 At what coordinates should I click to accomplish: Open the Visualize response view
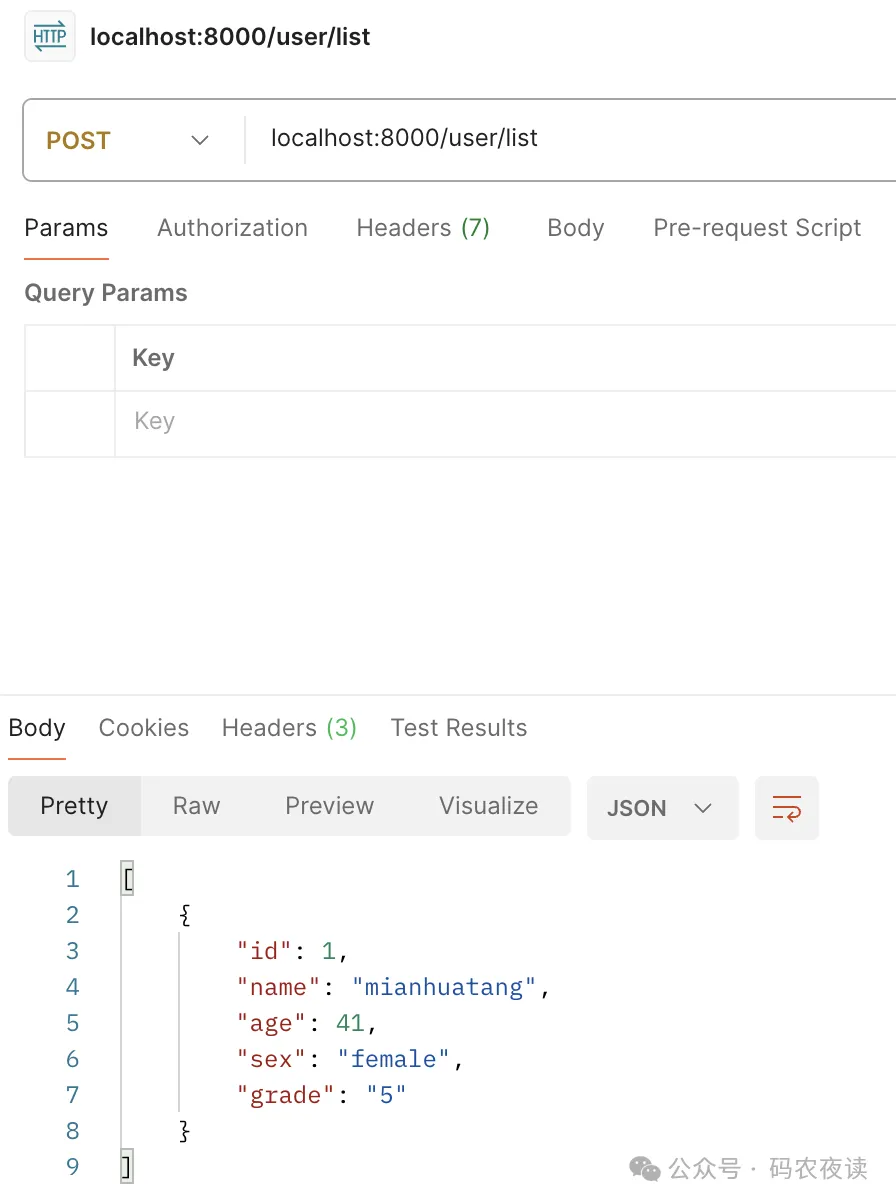click(x=488, y=806)
